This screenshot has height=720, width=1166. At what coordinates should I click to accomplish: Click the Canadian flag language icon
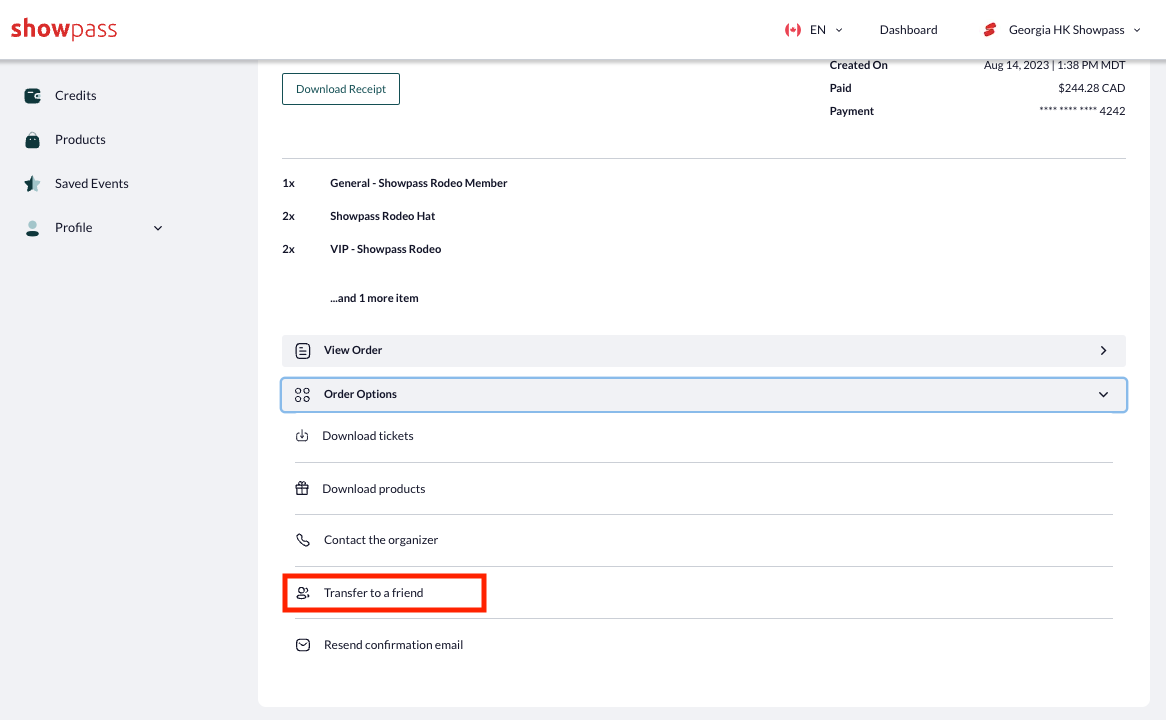[x=793, y=30]
